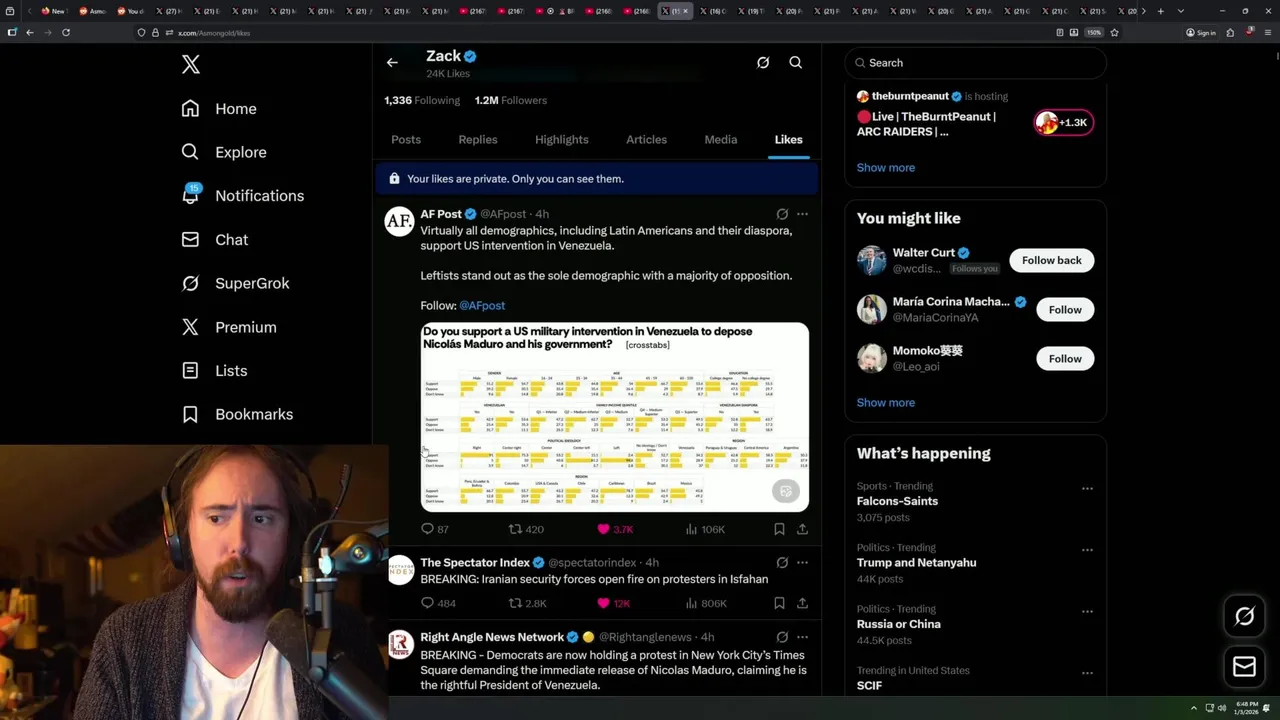Image resolution: width=1280 pixels, height=720 pixels.
Task: Follow back Walter Curt
Action: [x=1052, y=260]
